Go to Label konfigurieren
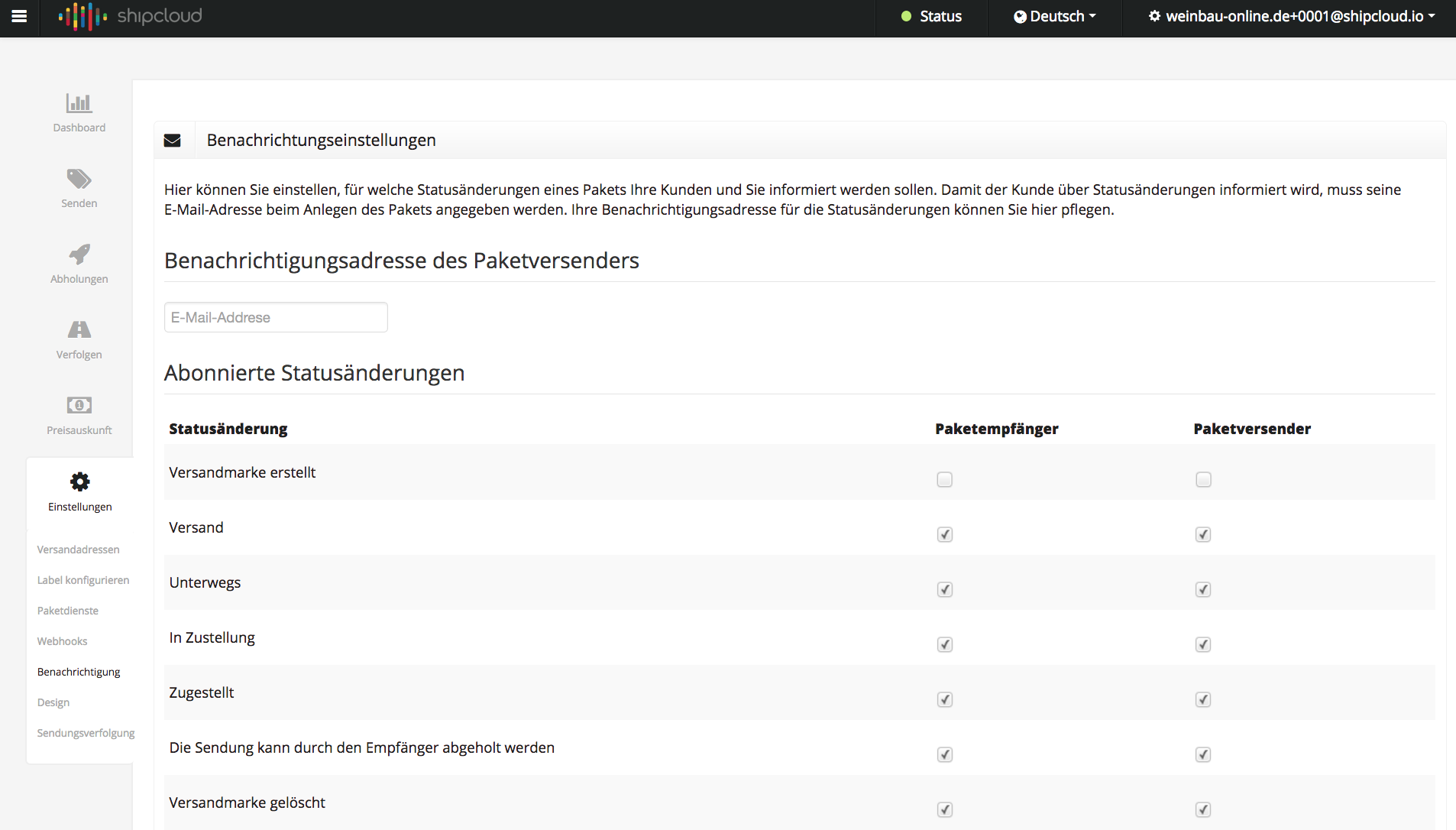 coord(83,580)
